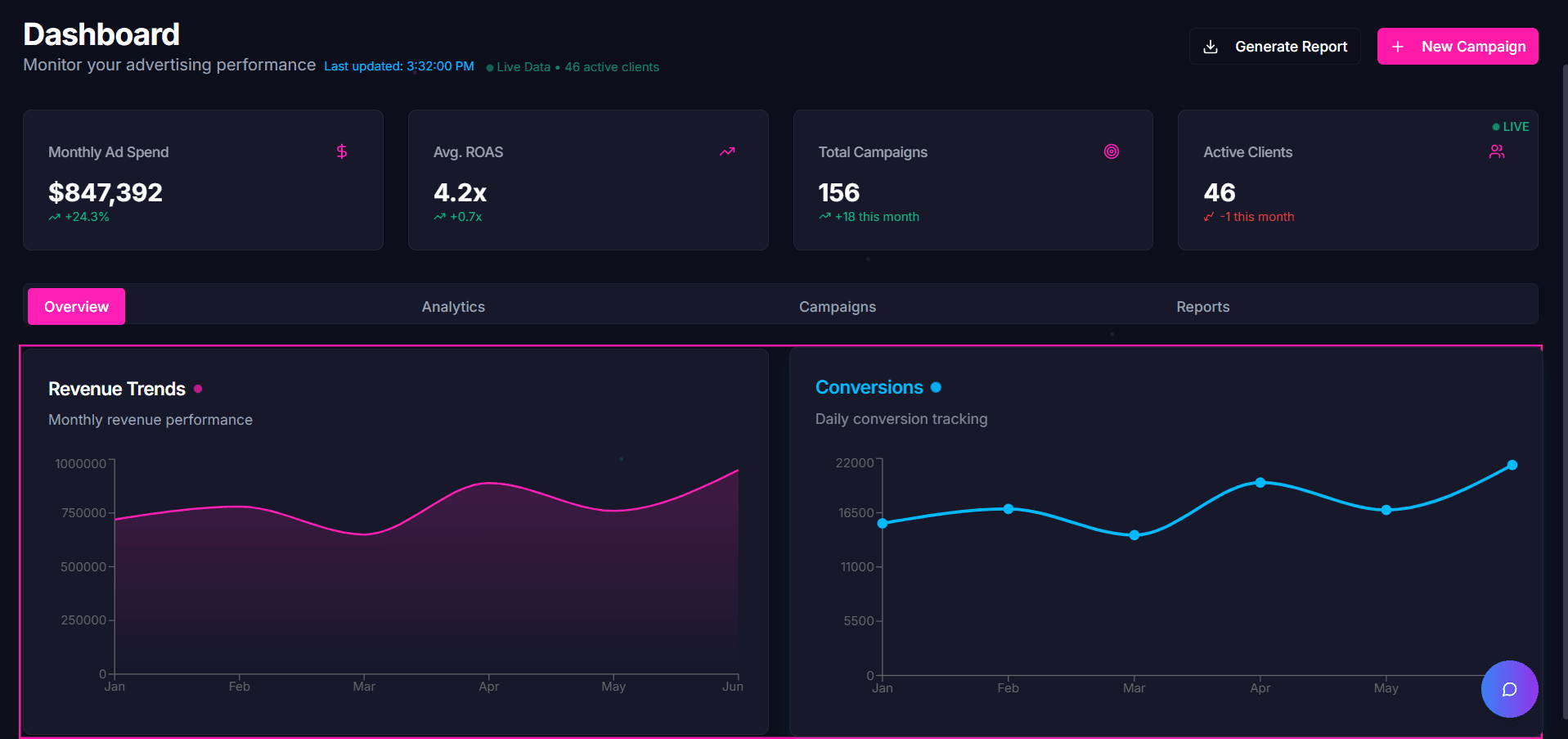Toggle the pink Revenue Trends legend dot

[198, 389]
